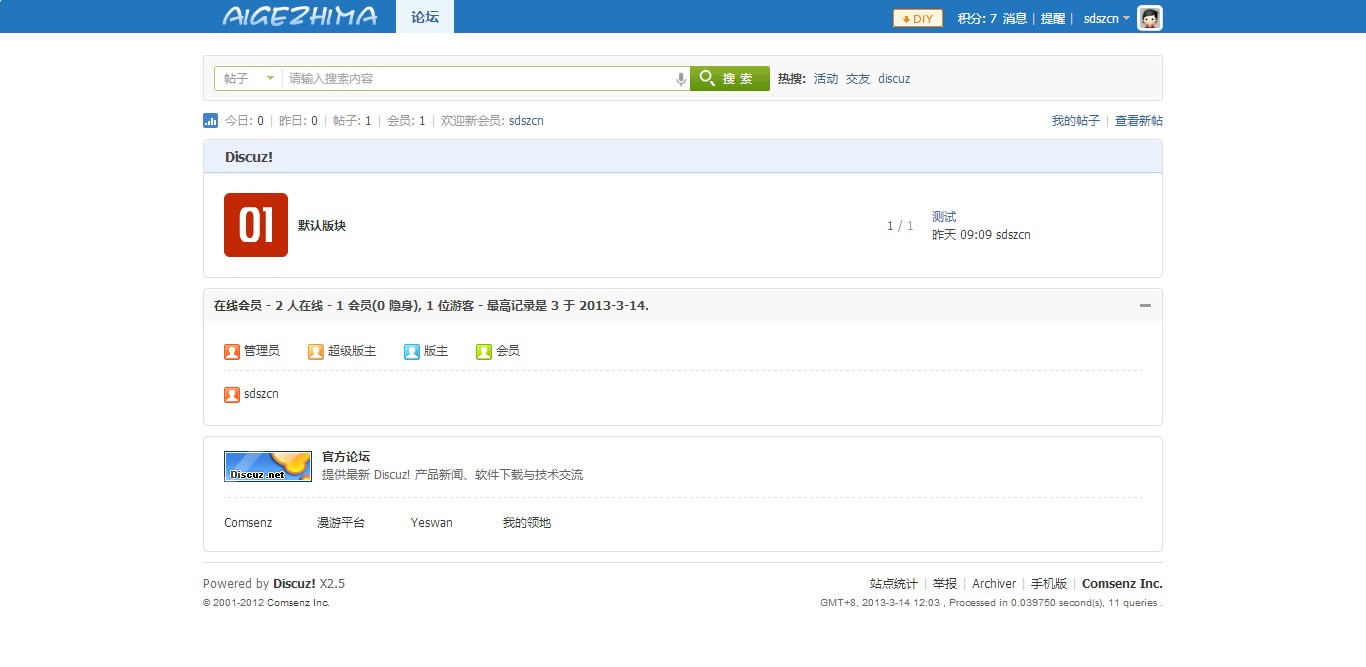Select the hot search term 交友
This screenshot has width=1366, height=667.
point(858,79)
